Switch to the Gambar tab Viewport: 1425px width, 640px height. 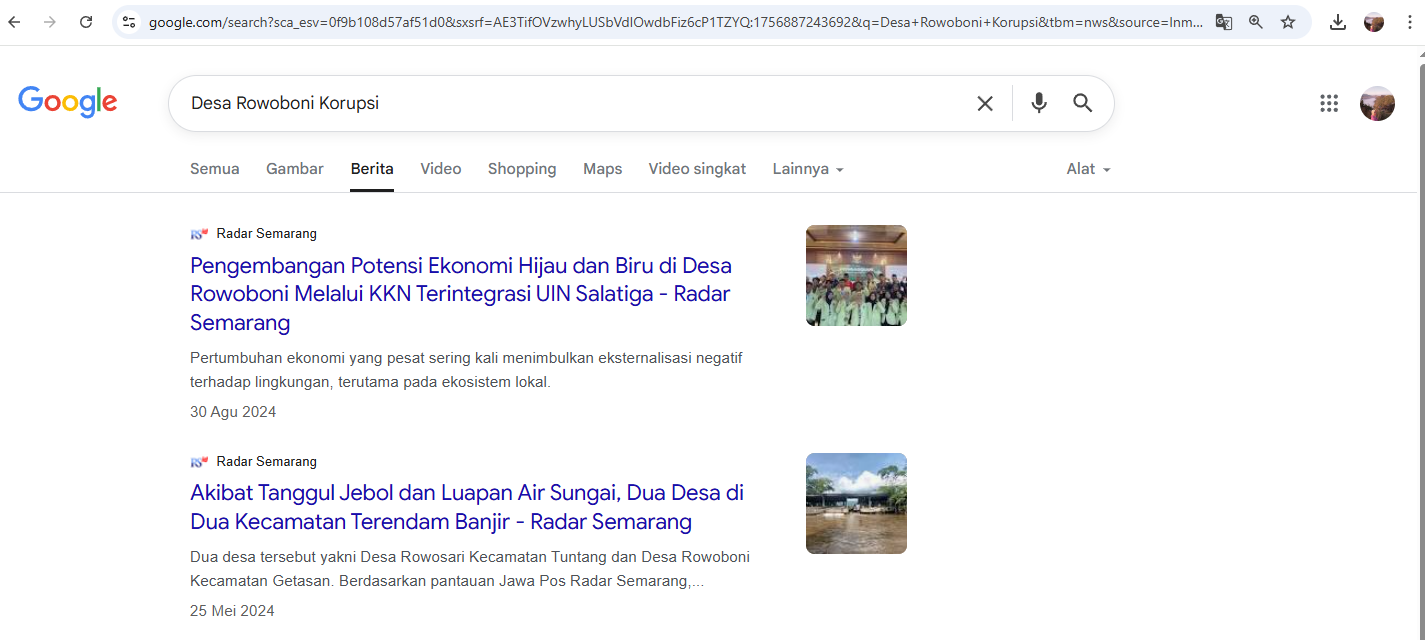(x=295, y=169)
